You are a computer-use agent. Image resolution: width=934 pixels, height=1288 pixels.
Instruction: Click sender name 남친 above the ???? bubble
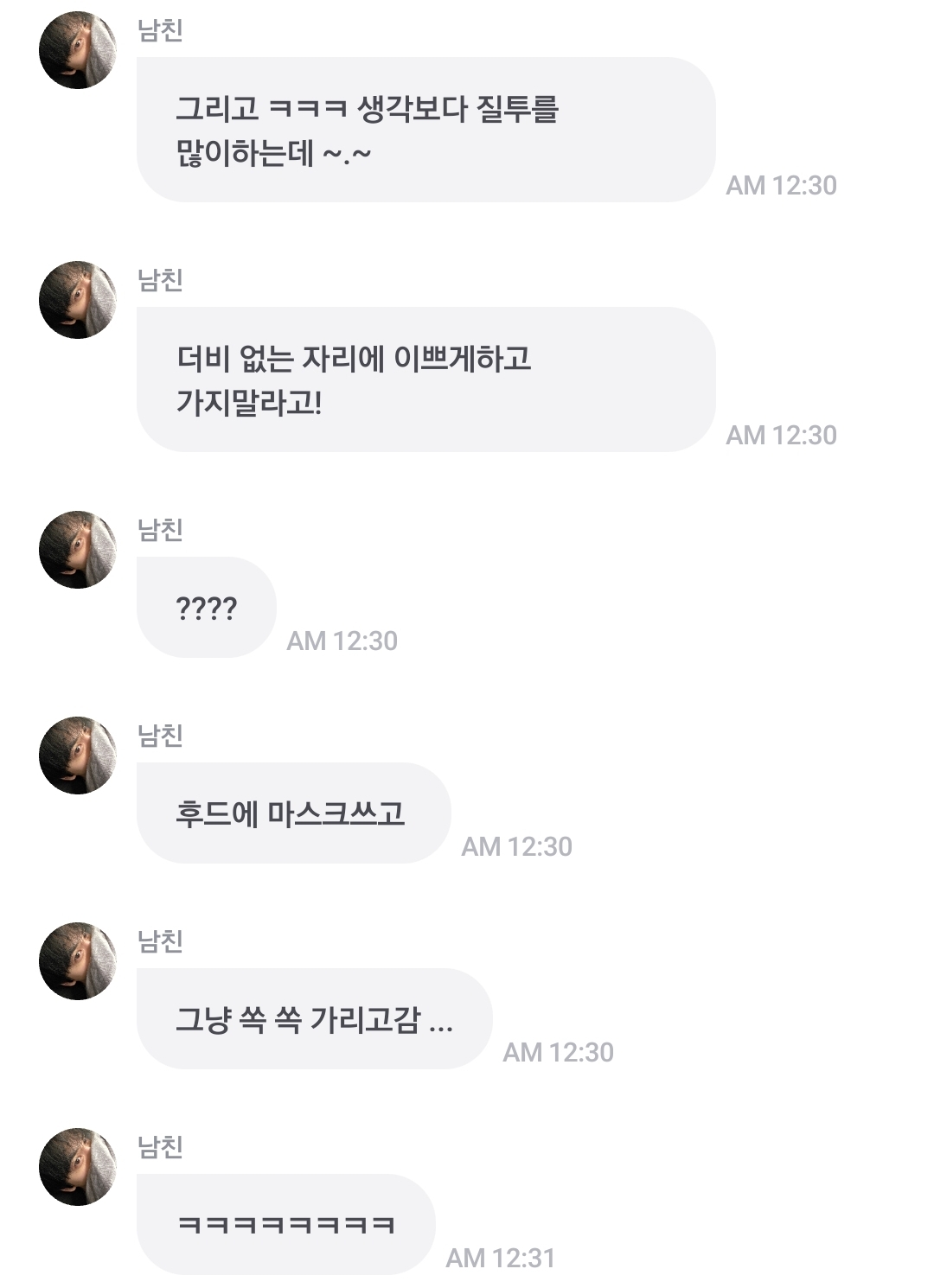click(x=160, y=530)
